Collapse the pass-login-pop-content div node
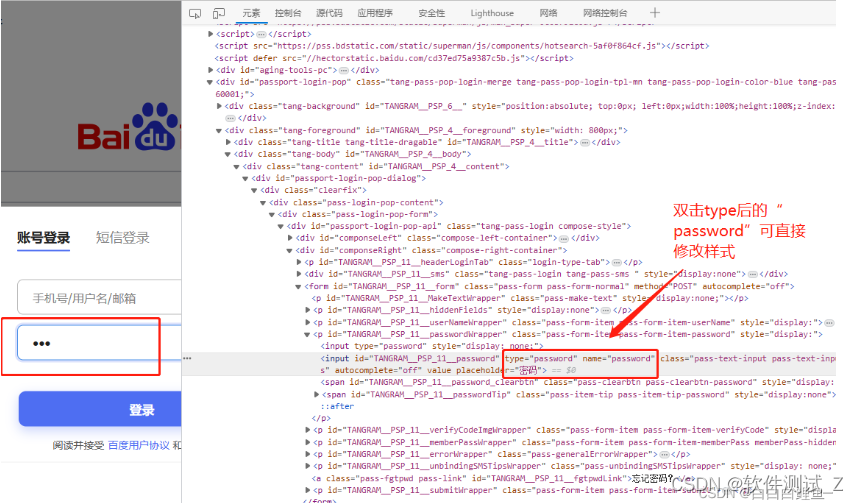This screenshot has width=859, height=503. point(262,203)
